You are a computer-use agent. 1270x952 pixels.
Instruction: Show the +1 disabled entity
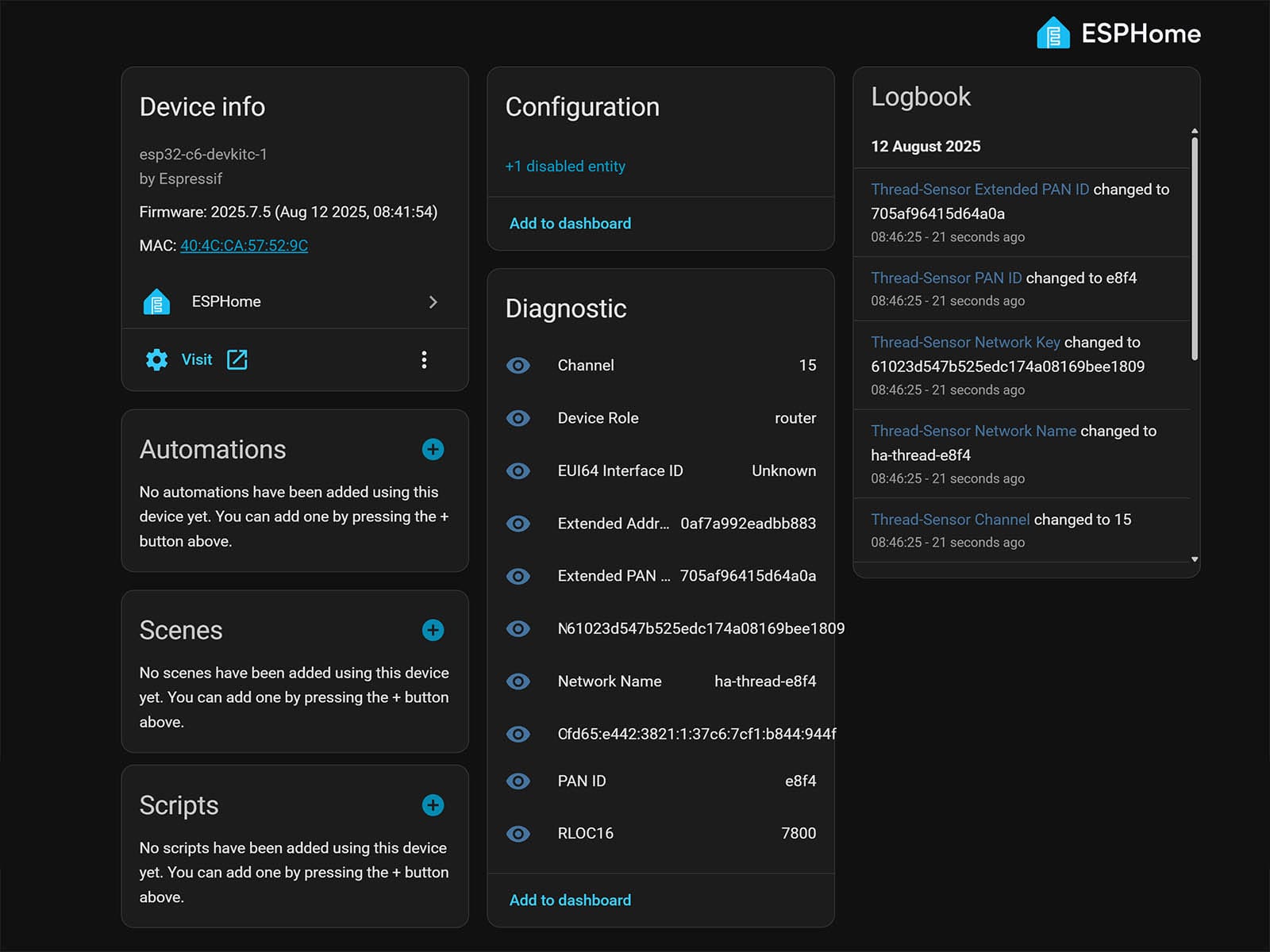click(x=565, y=167)
